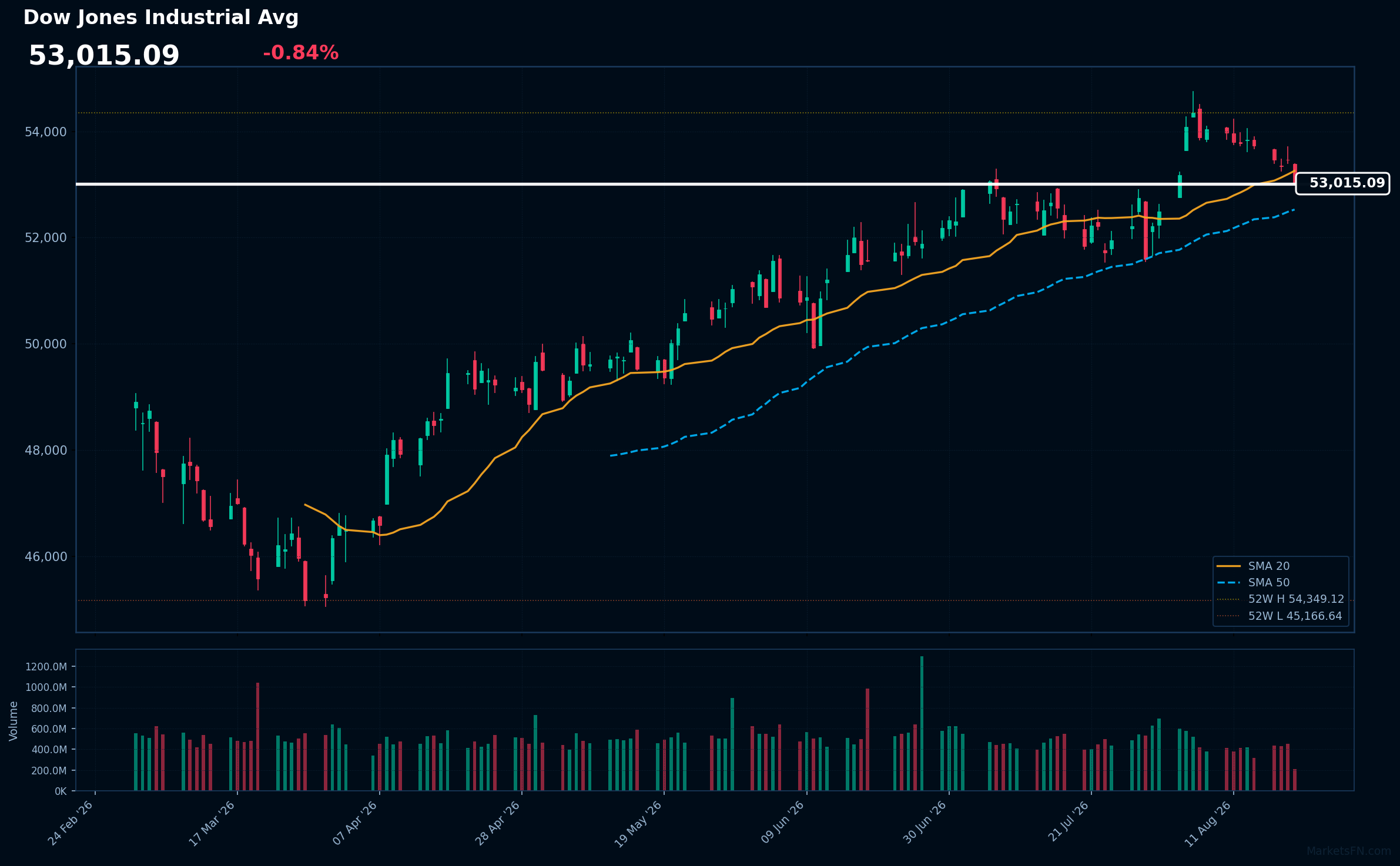Screen dimensions: 1400x866
Task: Click the 52,000 price axis label
Action: [46, 238]
